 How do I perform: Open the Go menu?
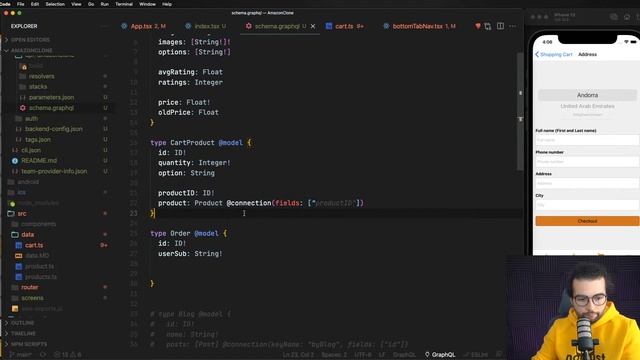click(x=91, y=4)
